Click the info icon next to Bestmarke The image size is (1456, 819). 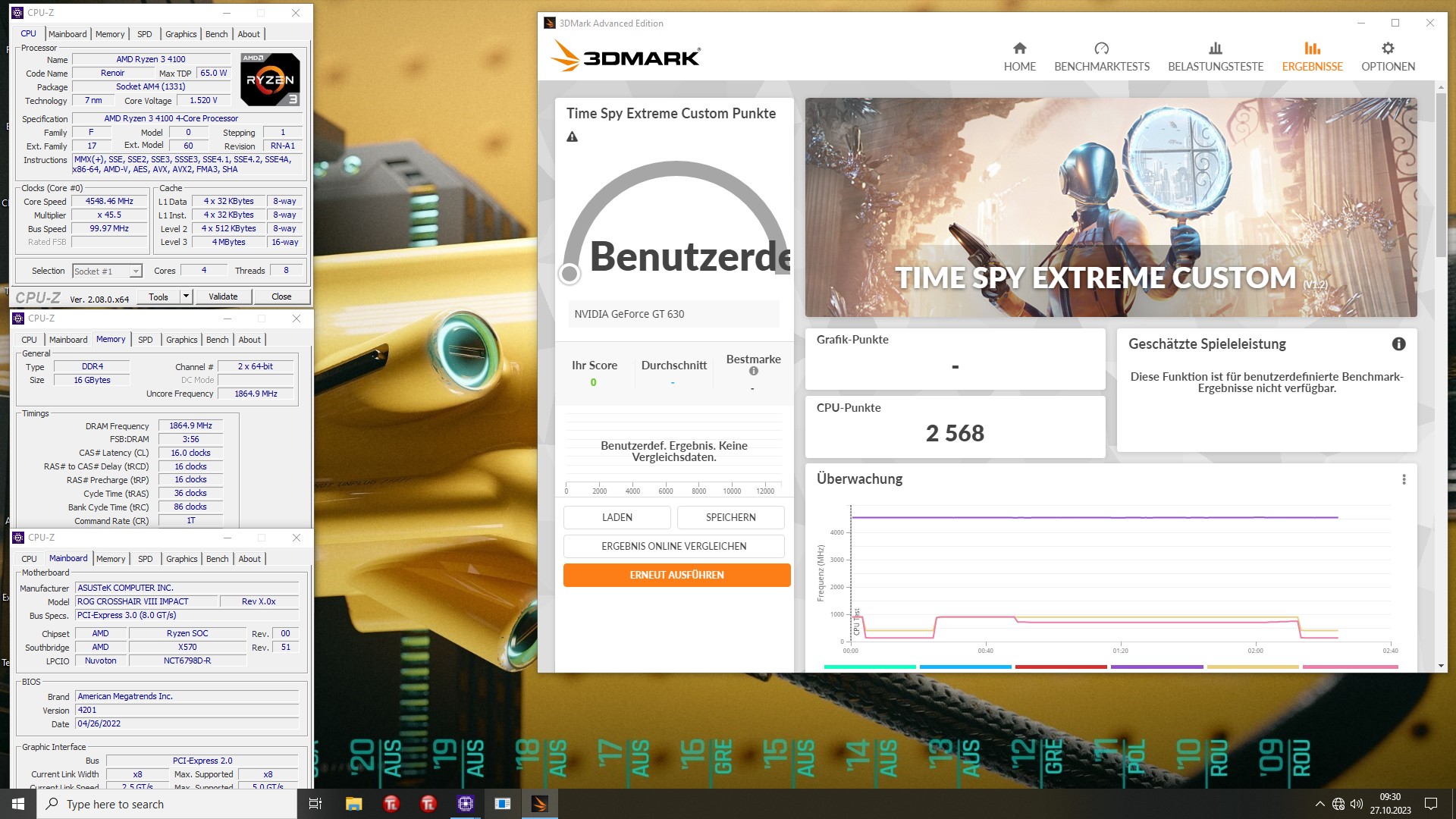754,371
